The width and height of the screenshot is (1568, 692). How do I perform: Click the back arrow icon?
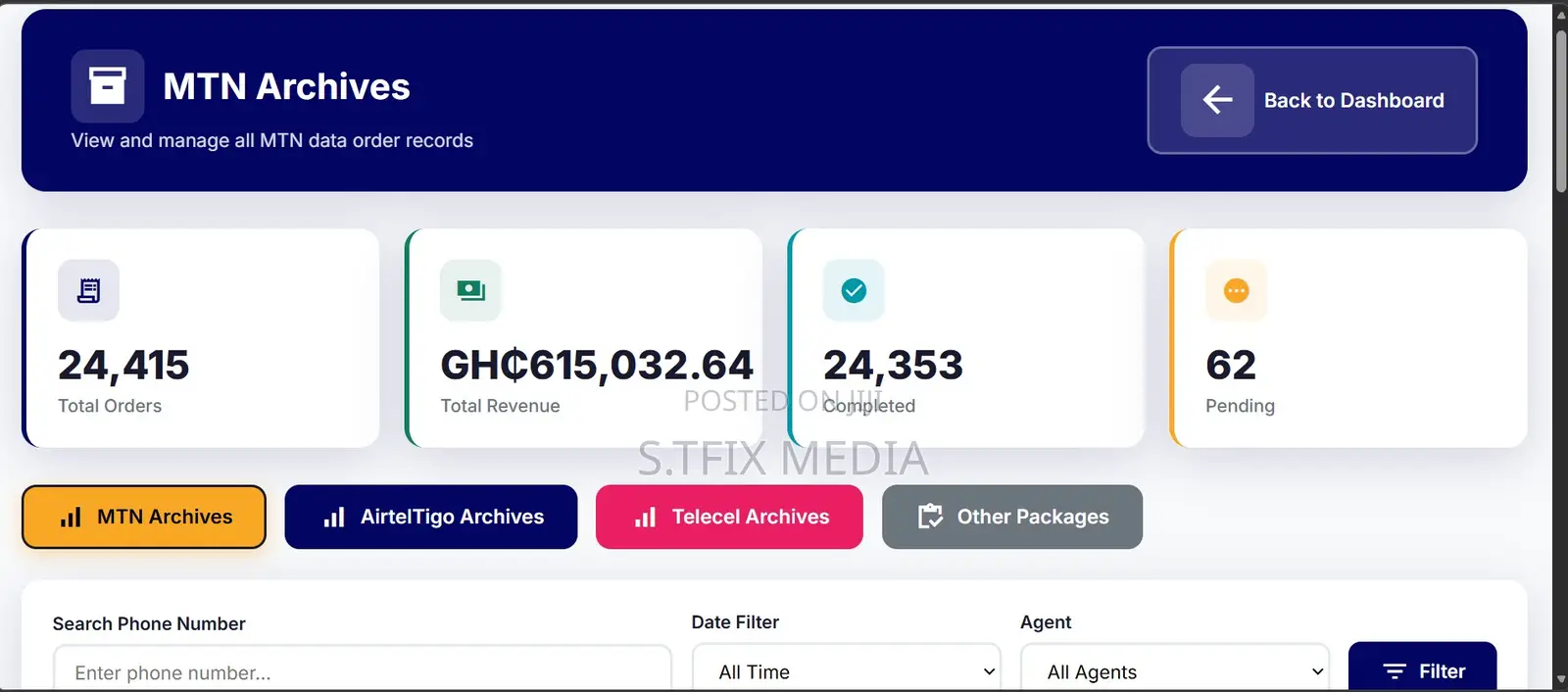[x=1217, y=100]
